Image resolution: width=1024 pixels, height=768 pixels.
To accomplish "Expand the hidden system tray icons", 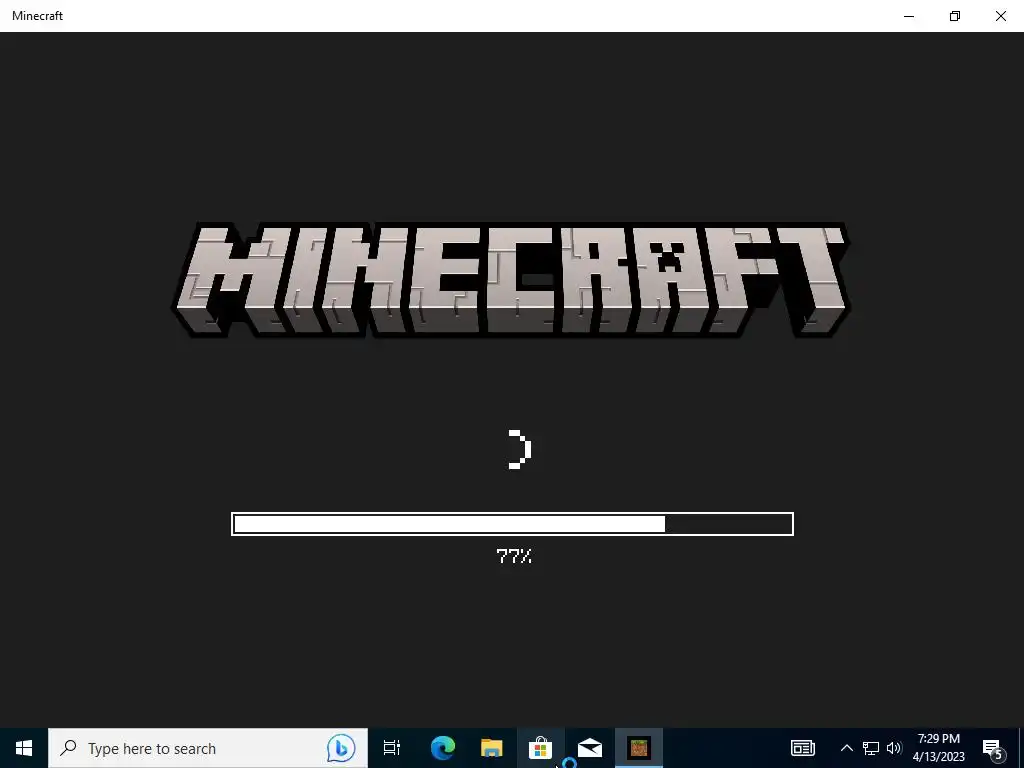I will [x=846, y=748].
